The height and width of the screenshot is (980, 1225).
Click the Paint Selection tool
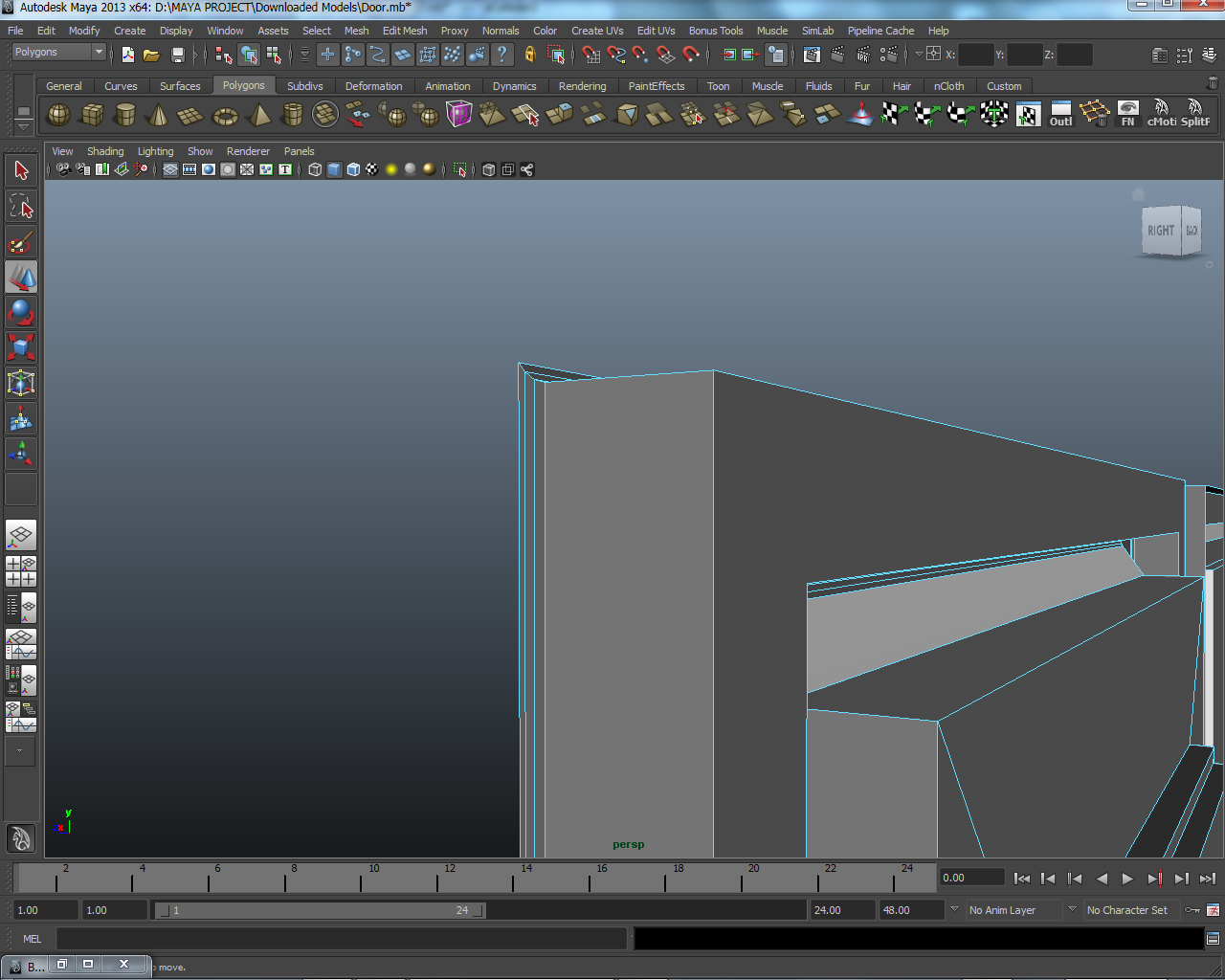(x=21, y=242)
